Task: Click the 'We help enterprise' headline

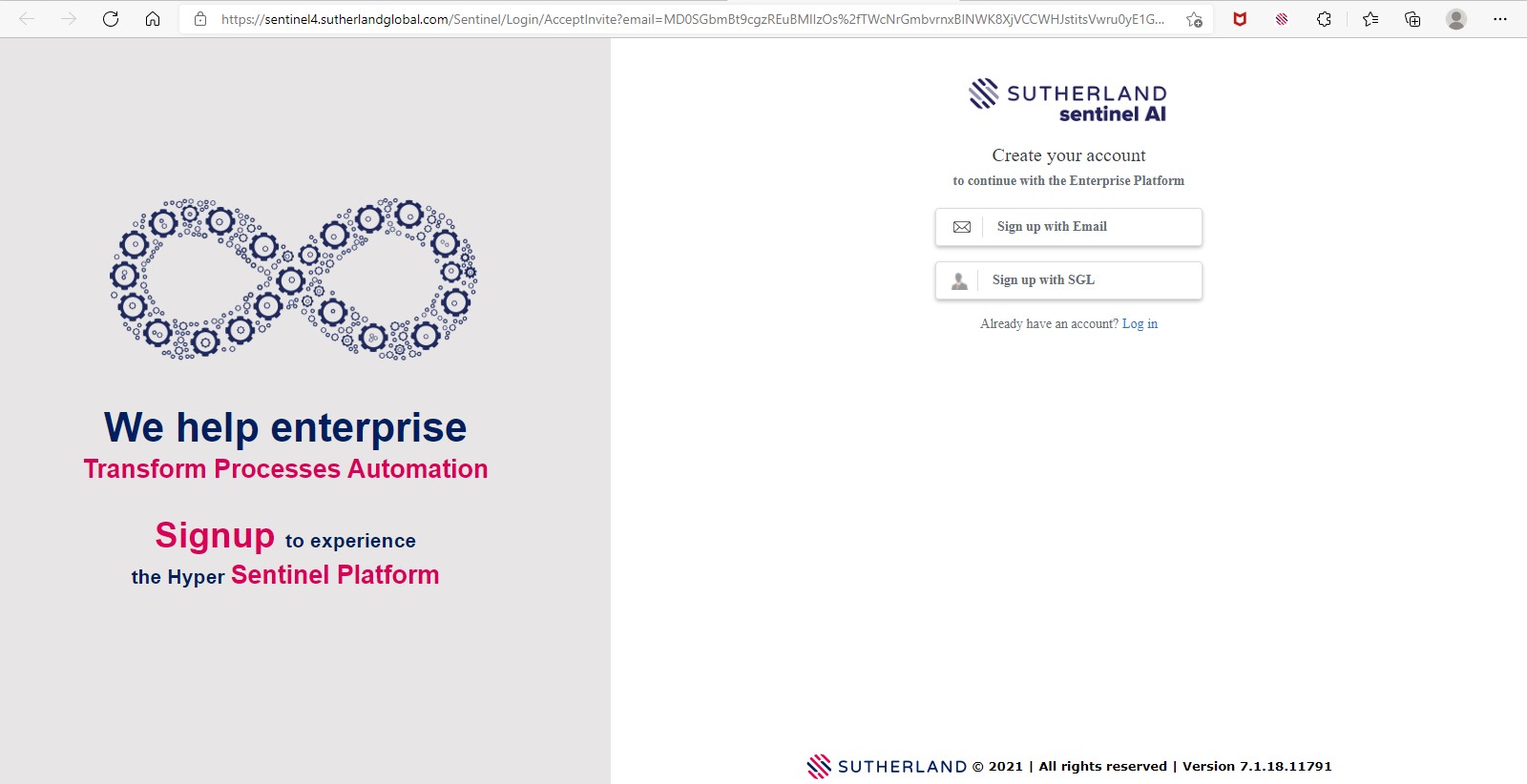Action: [285, 427]
